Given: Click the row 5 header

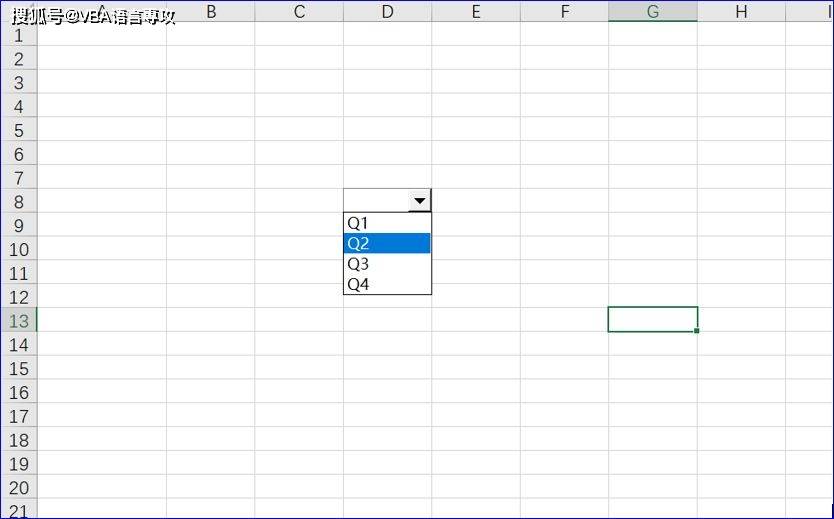Looking at the screenshot, I should pos(18,130).
